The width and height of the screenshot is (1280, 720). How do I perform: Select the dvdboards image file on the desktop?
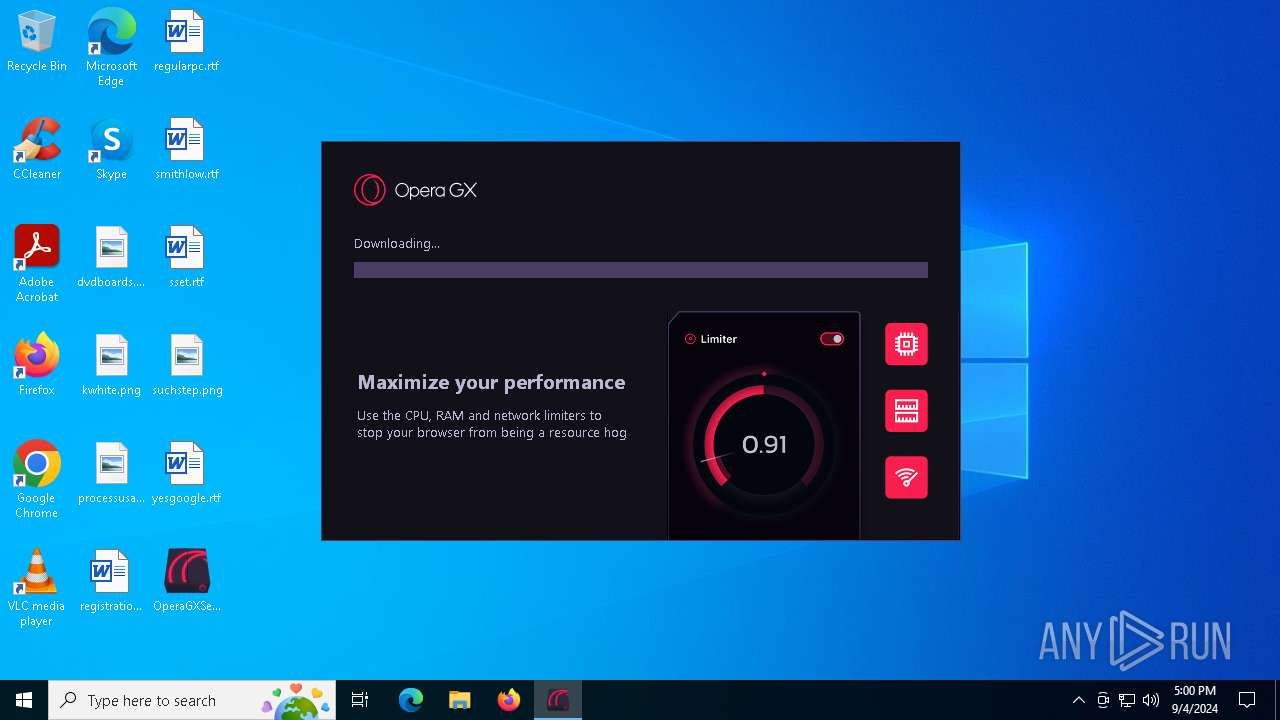[x=111, y=258]
